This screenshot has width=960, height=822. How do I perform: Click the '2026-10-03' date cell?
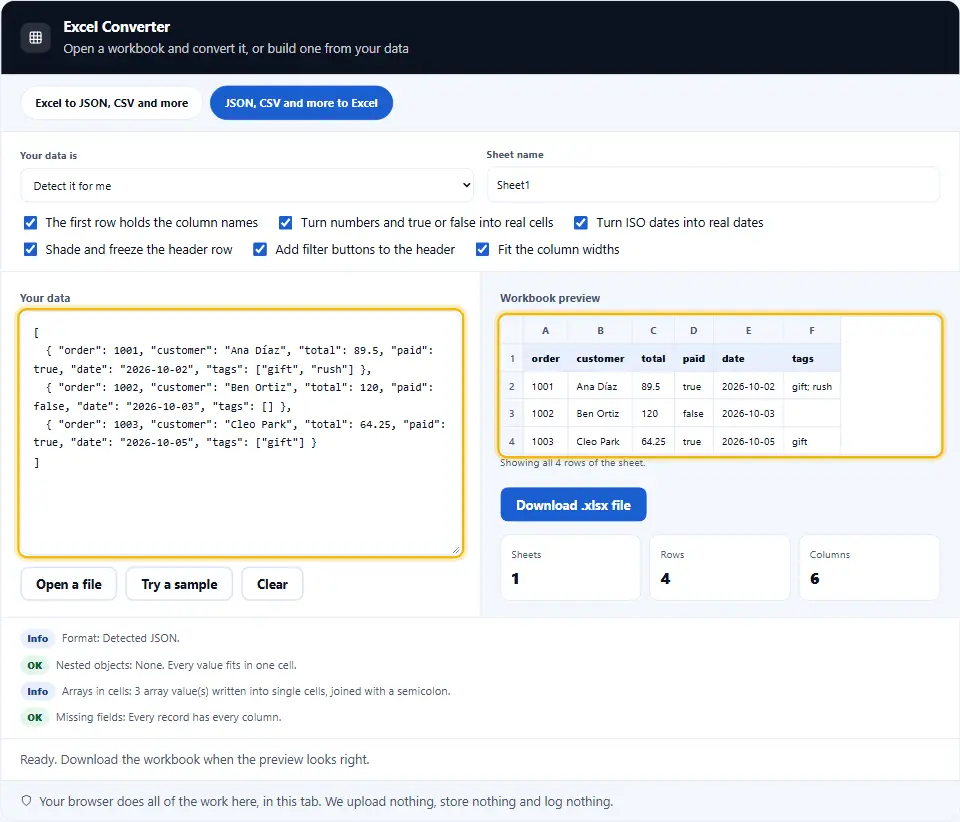click(x=748, y=414)
